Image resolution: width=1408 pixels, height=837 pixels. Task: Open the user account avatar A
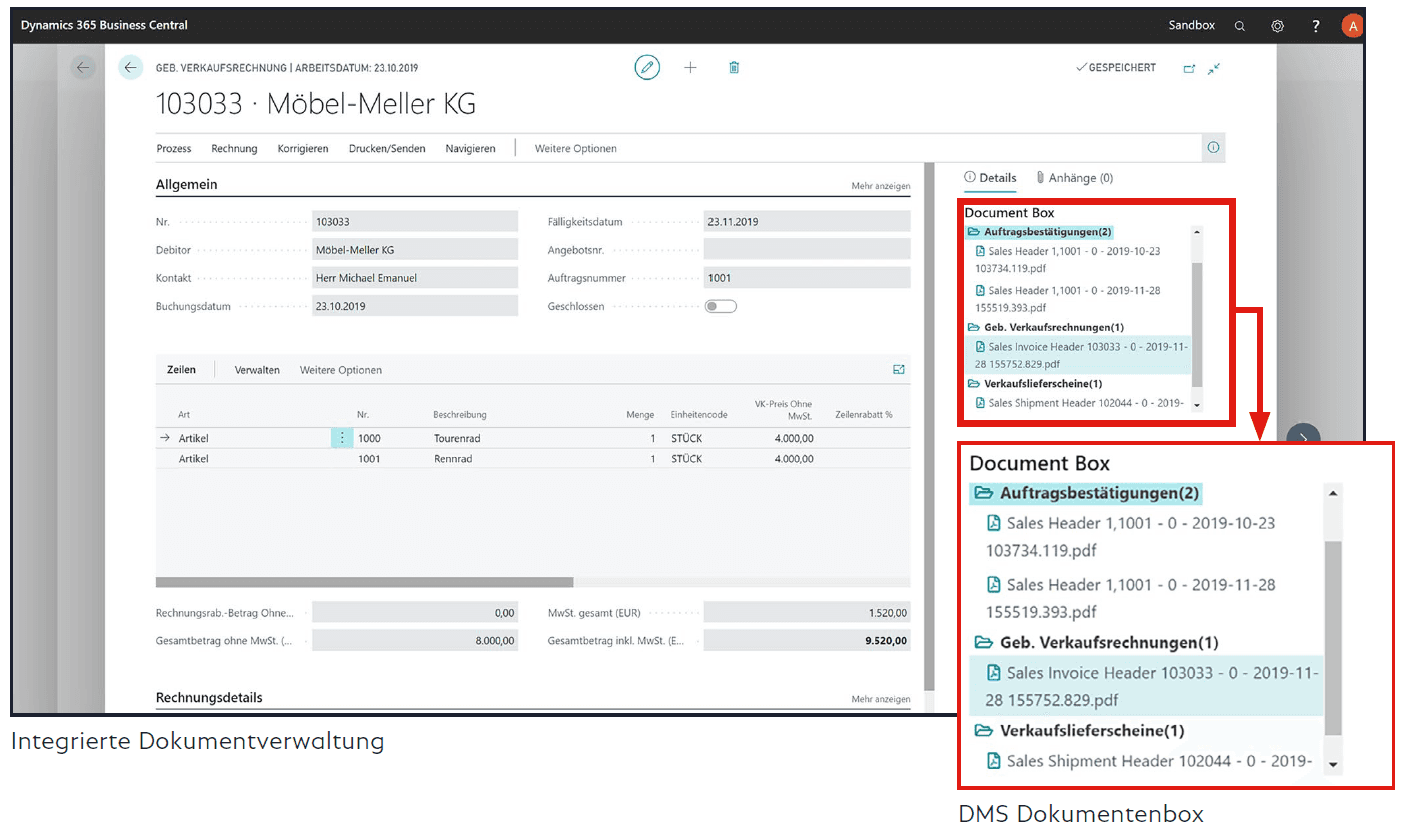pos(1353,26)
